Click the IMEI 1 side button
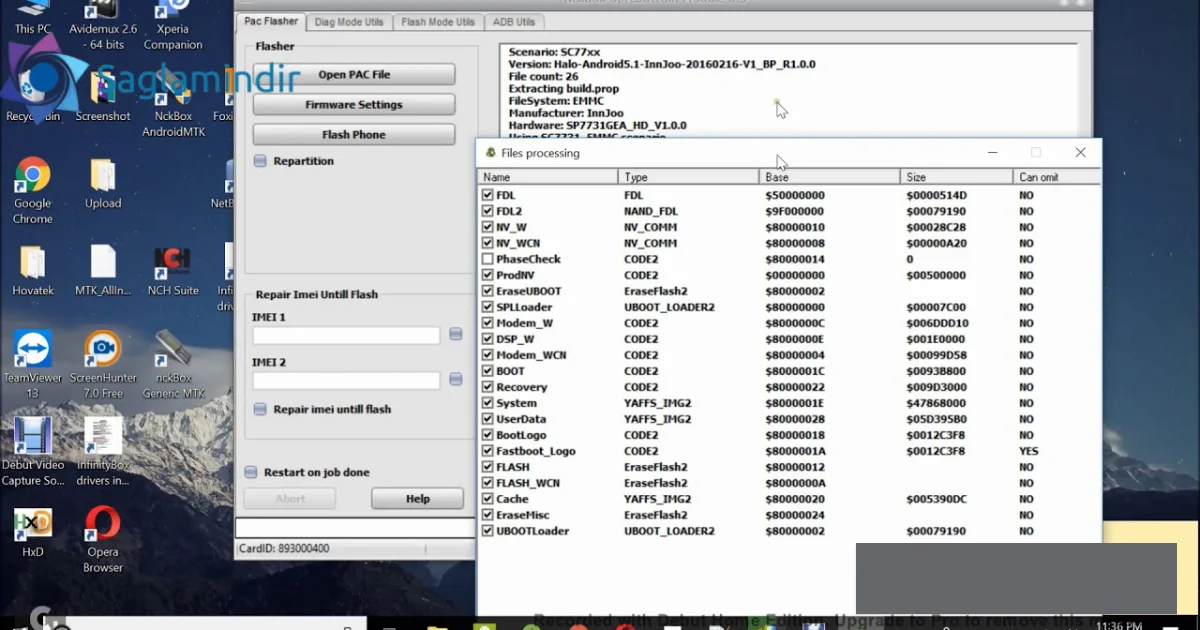The height and width of the screenshot is (630, 1200). (x=455, y=334)
